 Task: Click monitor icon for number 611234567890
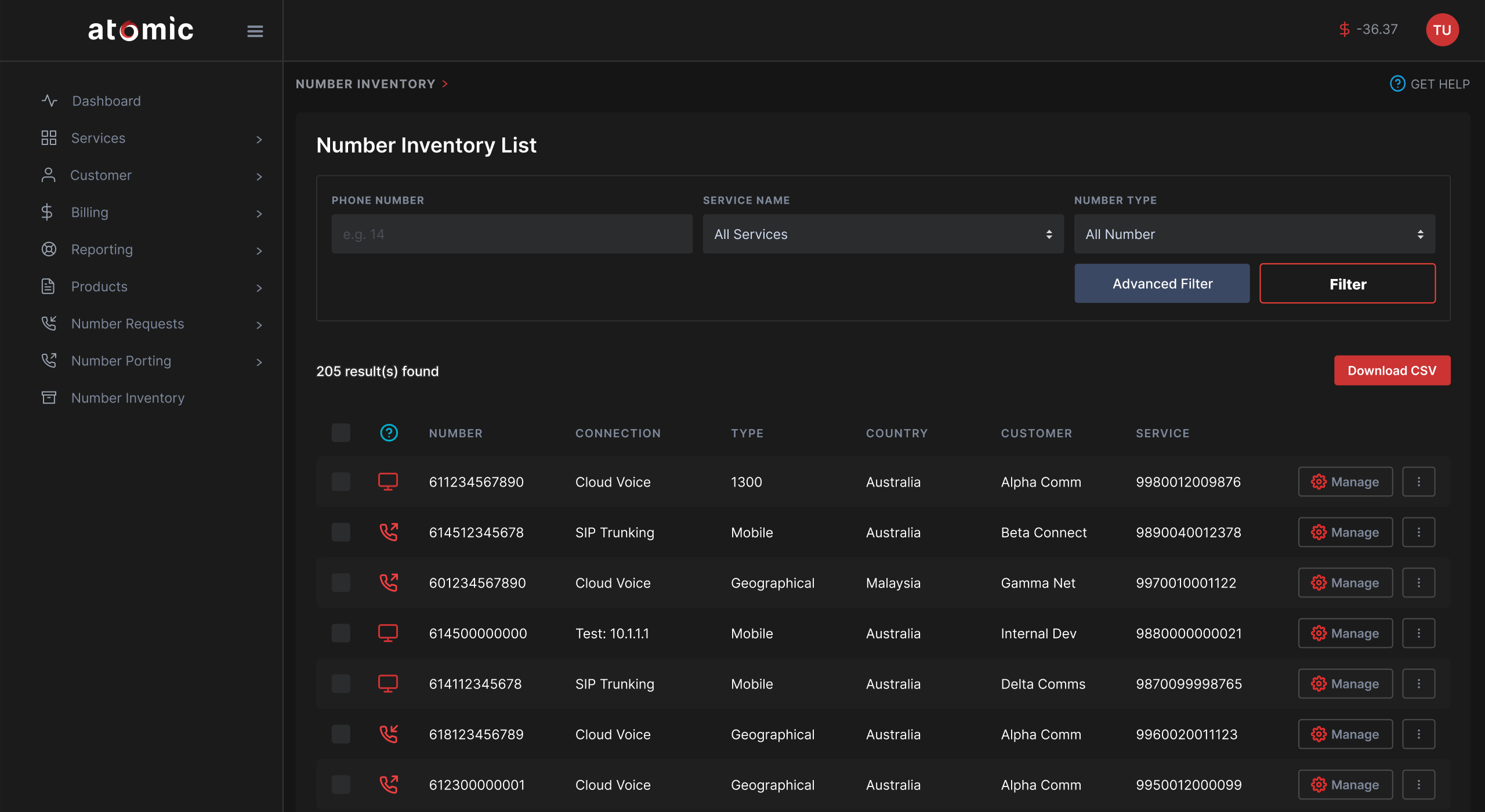click(388, 481)
